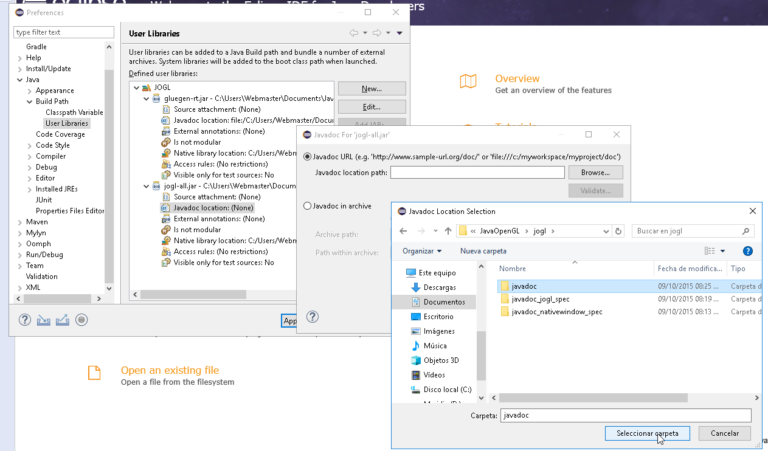Click the Nueva carpeta button
768x451 pixels.
click(x=483, y=251)
